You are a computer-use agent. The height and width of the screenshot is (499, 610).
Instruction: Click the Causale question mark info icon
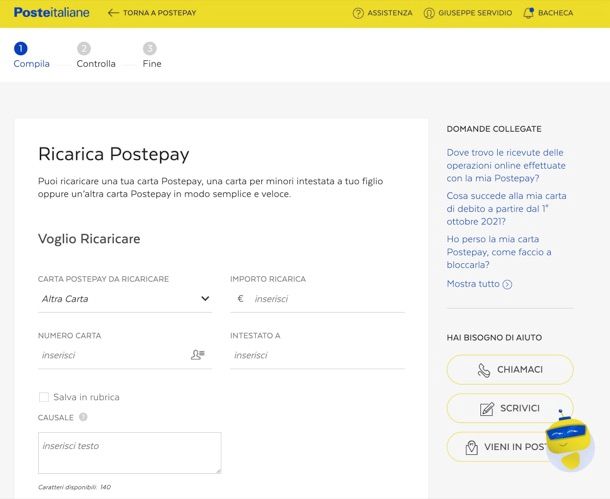[83, 417]
